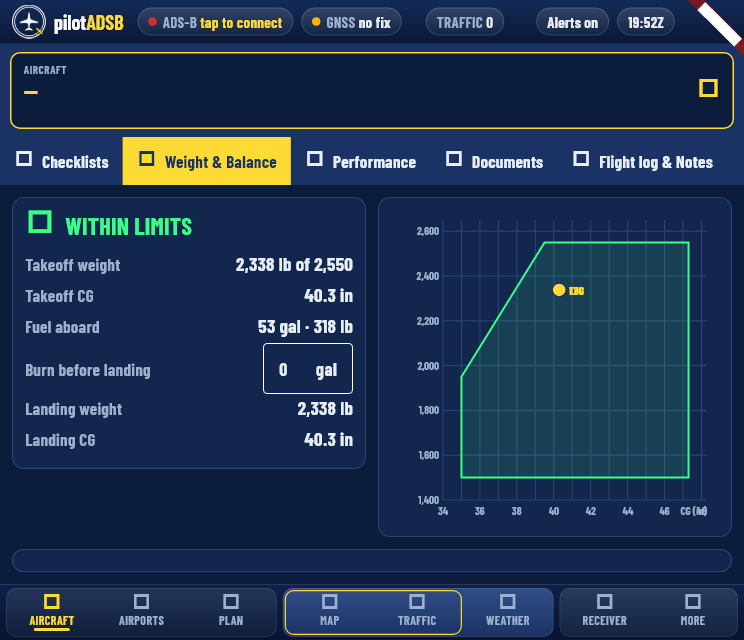The image size is (744, 640).
Task: Click the Checklists tab icon
Action: point(24,158)
